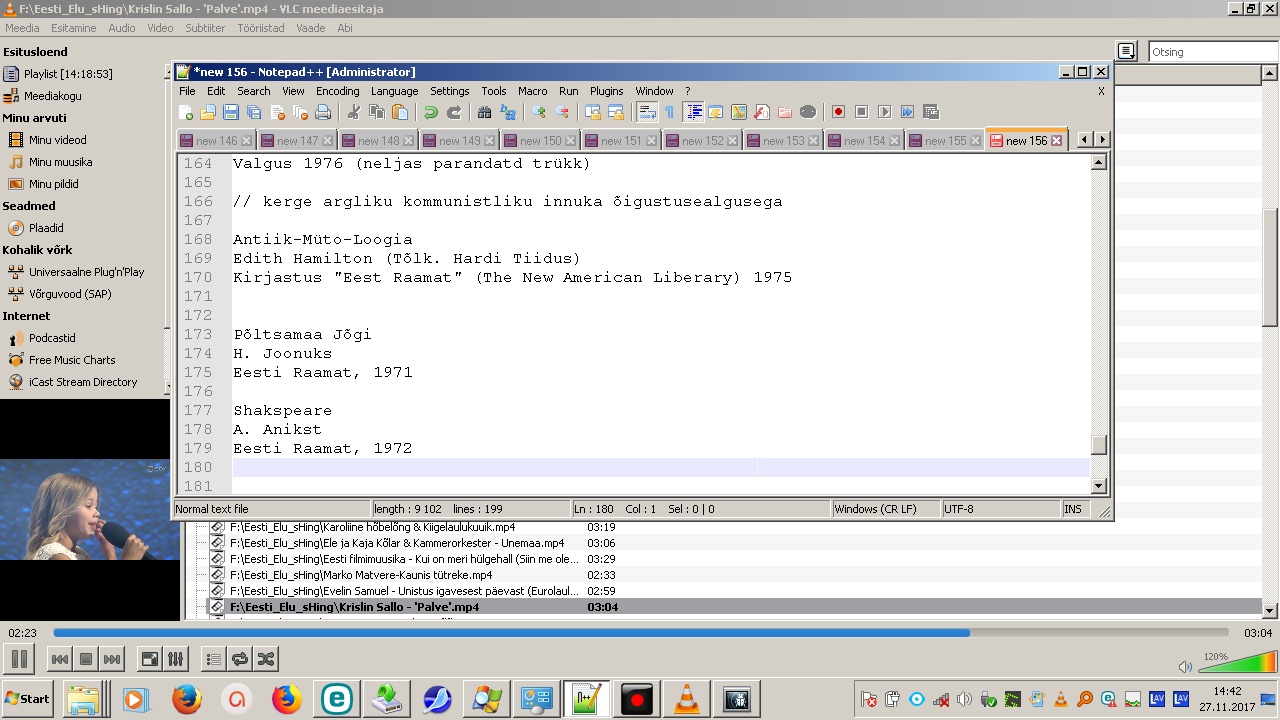Create a new file in Notepad++

(x=185, y=112)
